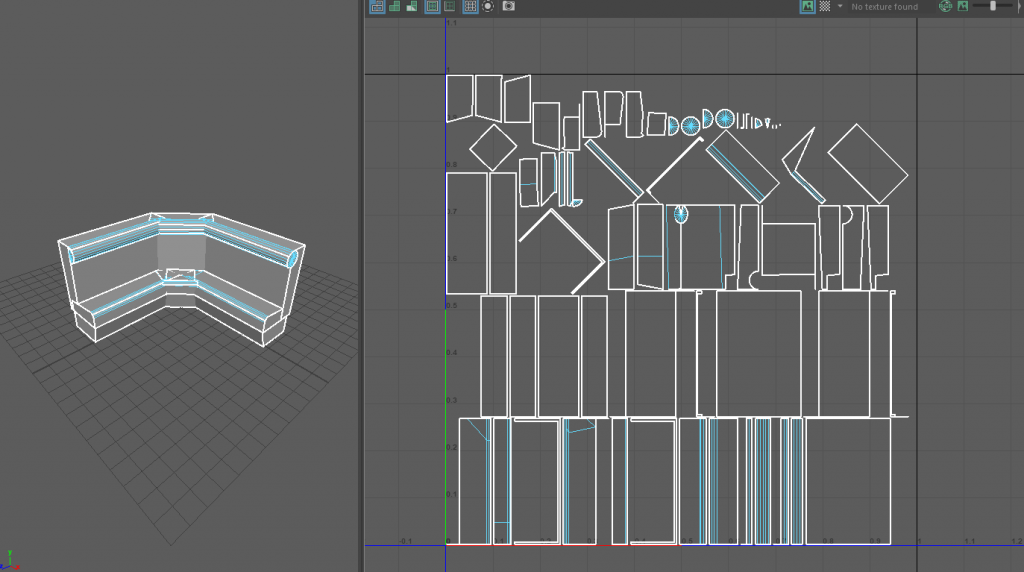
Task: Select the top-left UV shell at corner
Action: click(x=459, y=98)
